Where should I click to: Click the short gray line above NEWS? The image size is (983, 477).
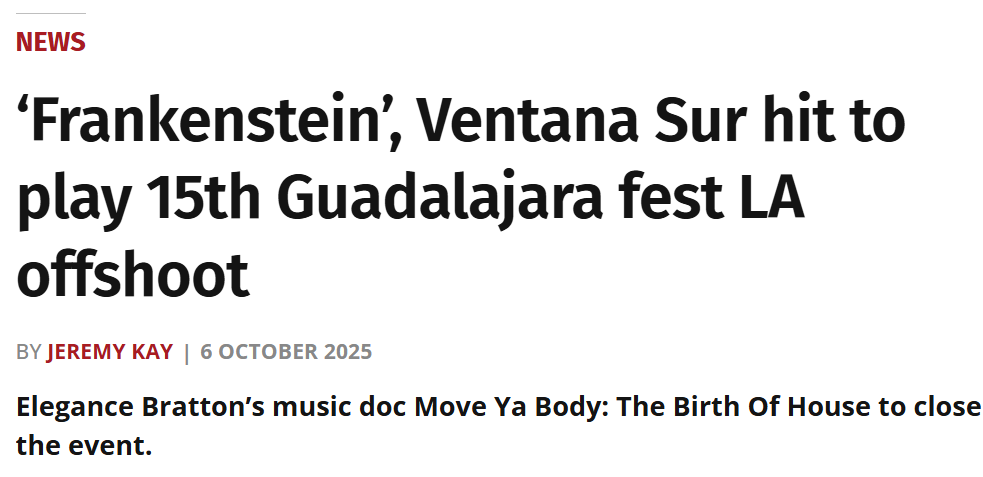(50, 13)
